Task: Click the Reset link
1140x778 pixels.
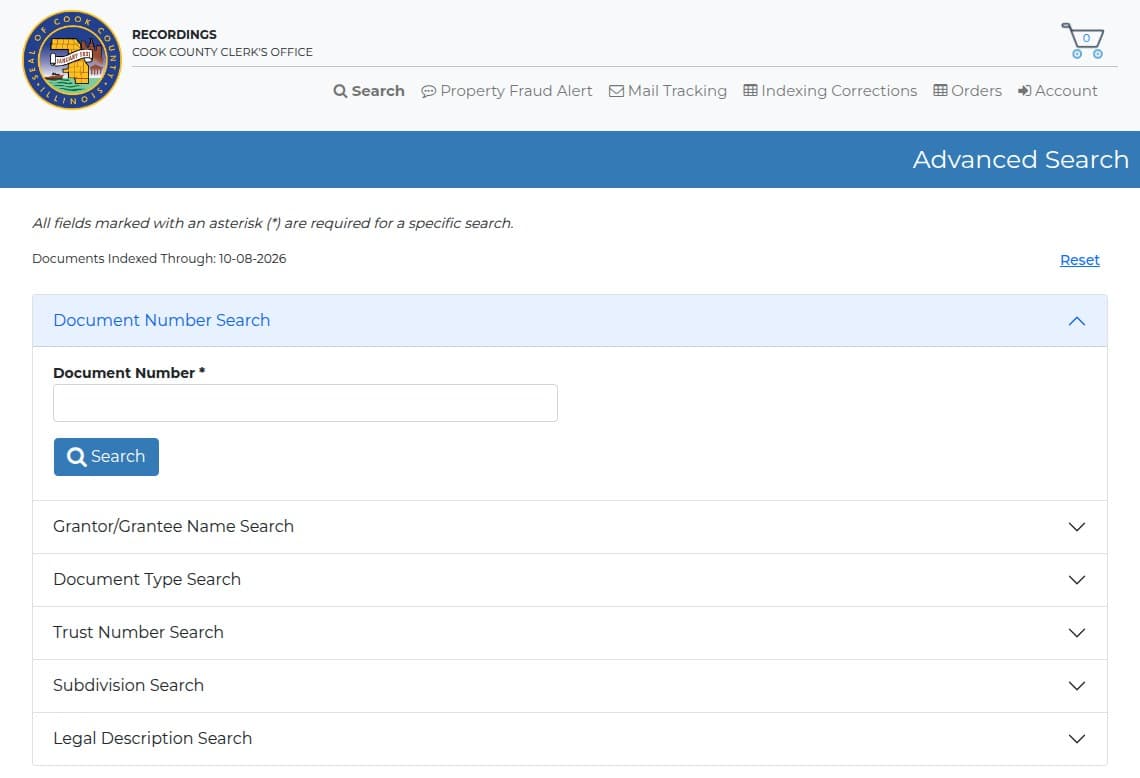Action: pos(1080,260)
